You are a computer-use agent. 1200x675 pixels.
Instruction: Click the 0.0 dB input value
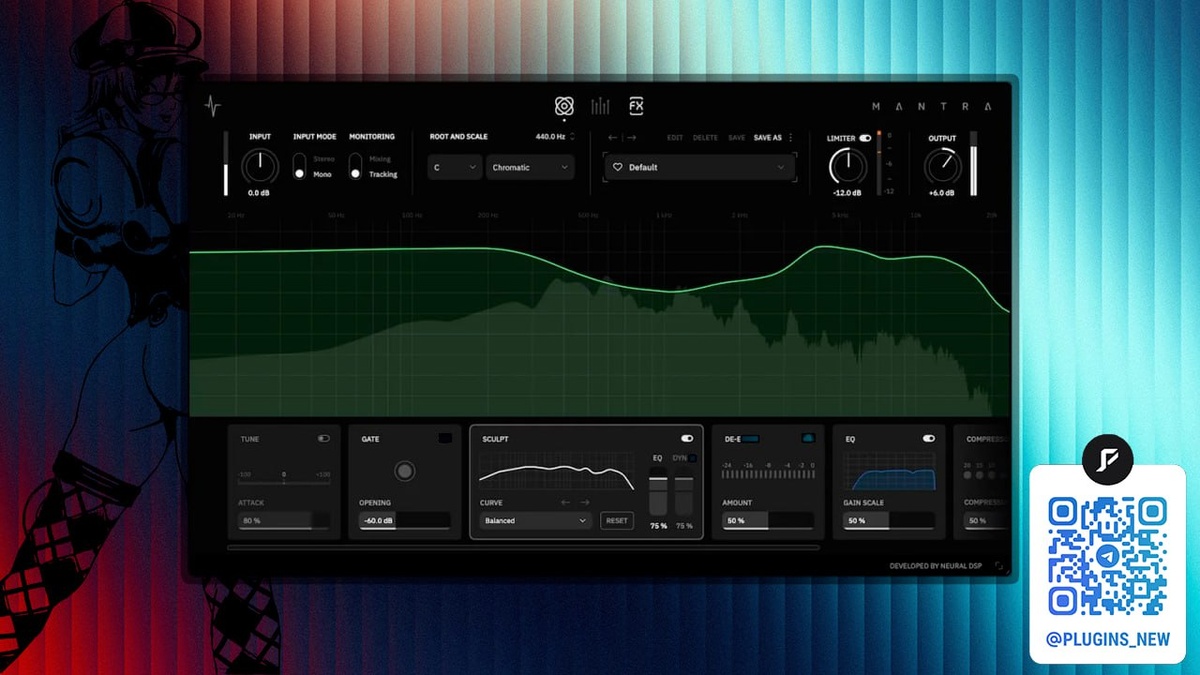point(259,193)
